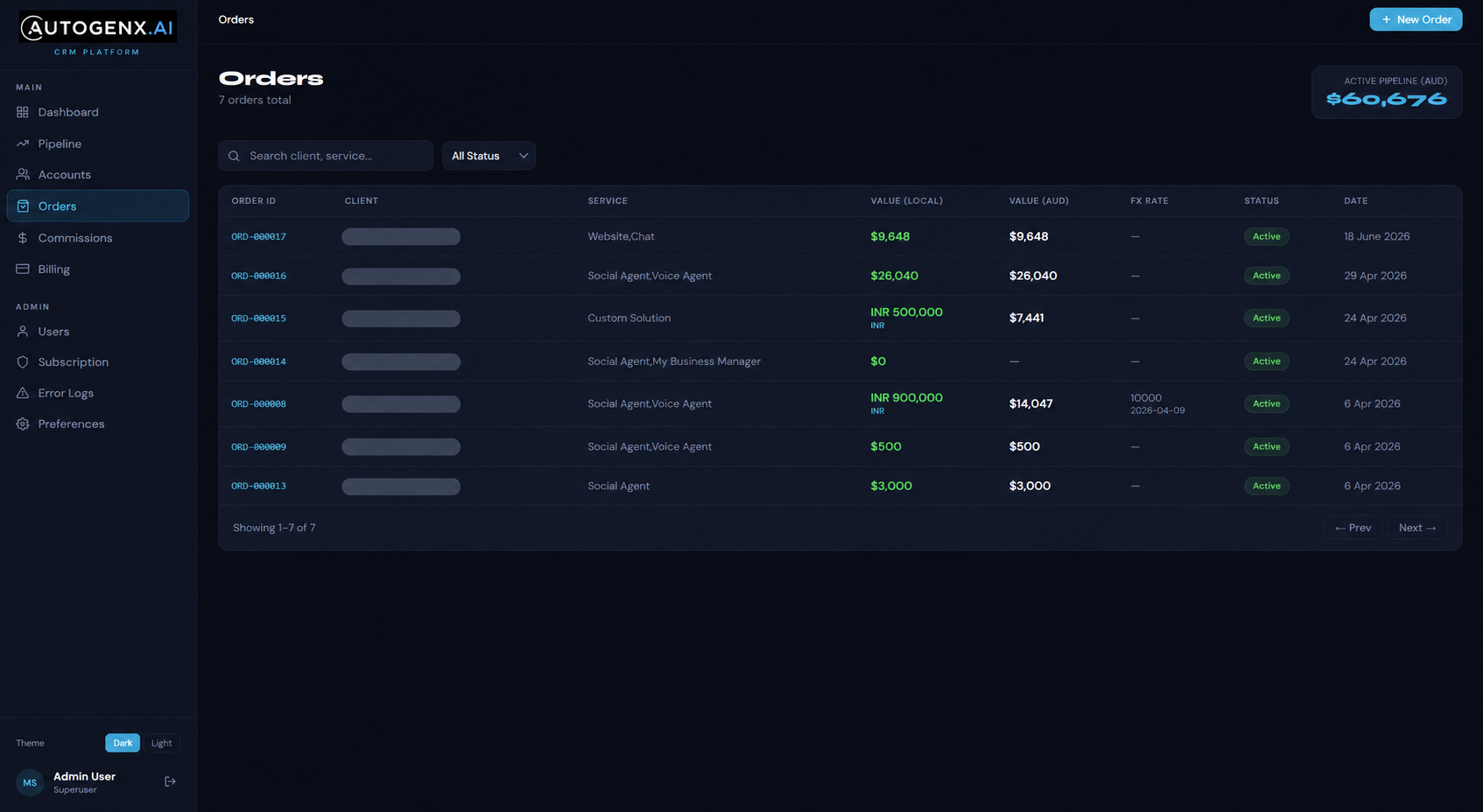Go to Pipeline page

98,143
